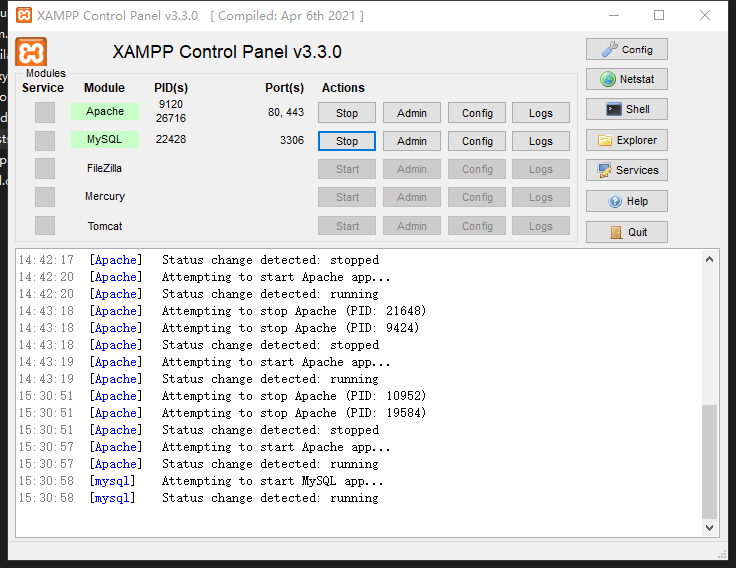
Task: Open the Apache Config menu
Action: click(x=477, y=113)
